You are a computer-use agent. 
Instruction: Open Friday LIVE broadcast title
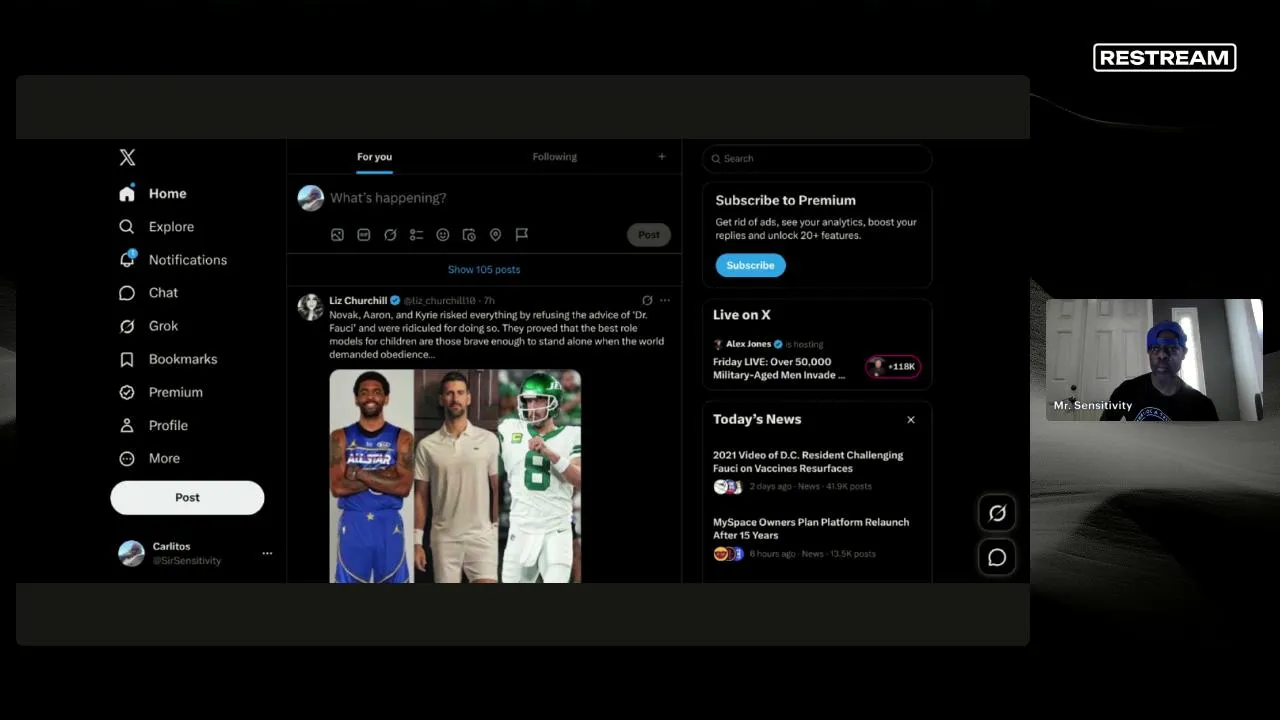(x=779, y=368)
